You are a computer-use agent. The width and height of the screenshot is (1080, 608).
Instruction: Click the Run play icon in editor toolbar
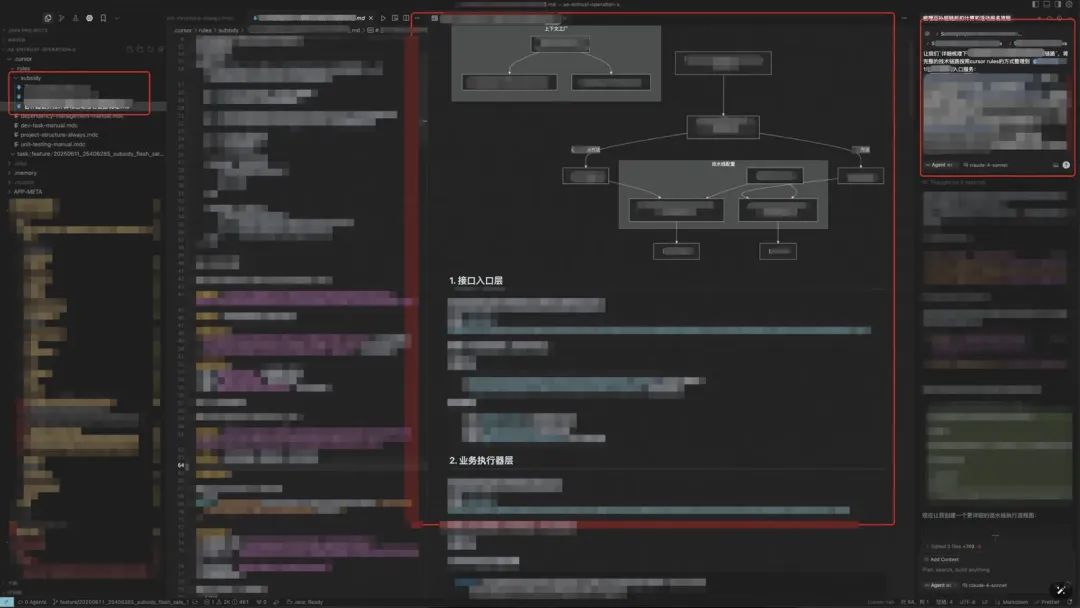(x=383, y=18)
